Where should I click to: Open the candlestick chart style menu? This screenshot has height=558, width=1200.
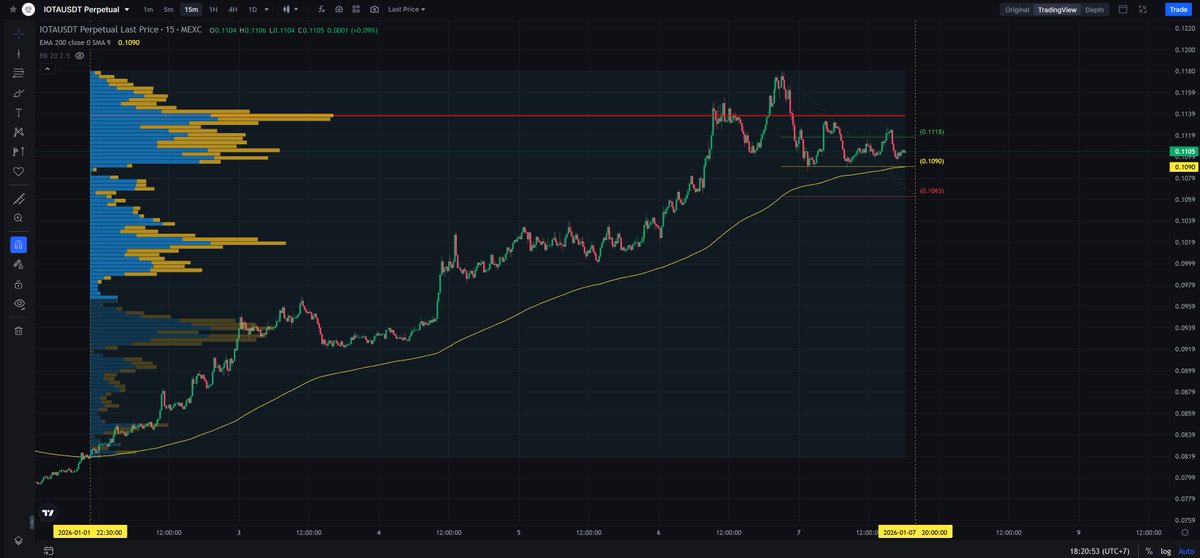pos(289,9)
